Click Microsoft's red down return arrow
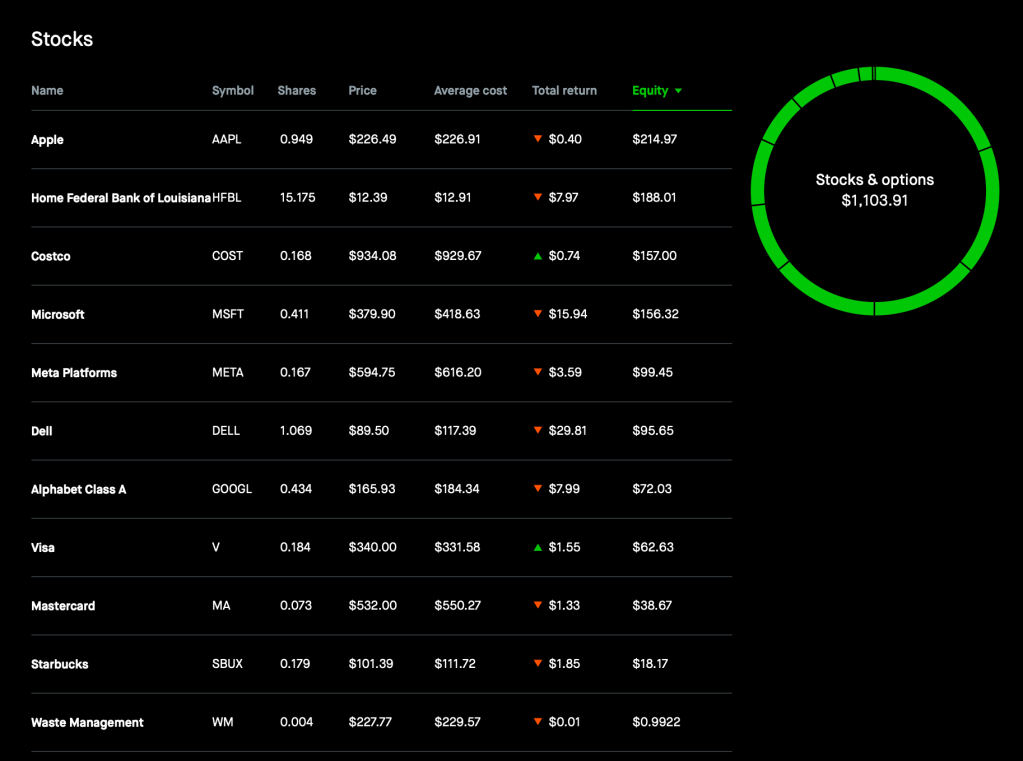This screenshot has height=761, width=1023. [x=538, y=314]
